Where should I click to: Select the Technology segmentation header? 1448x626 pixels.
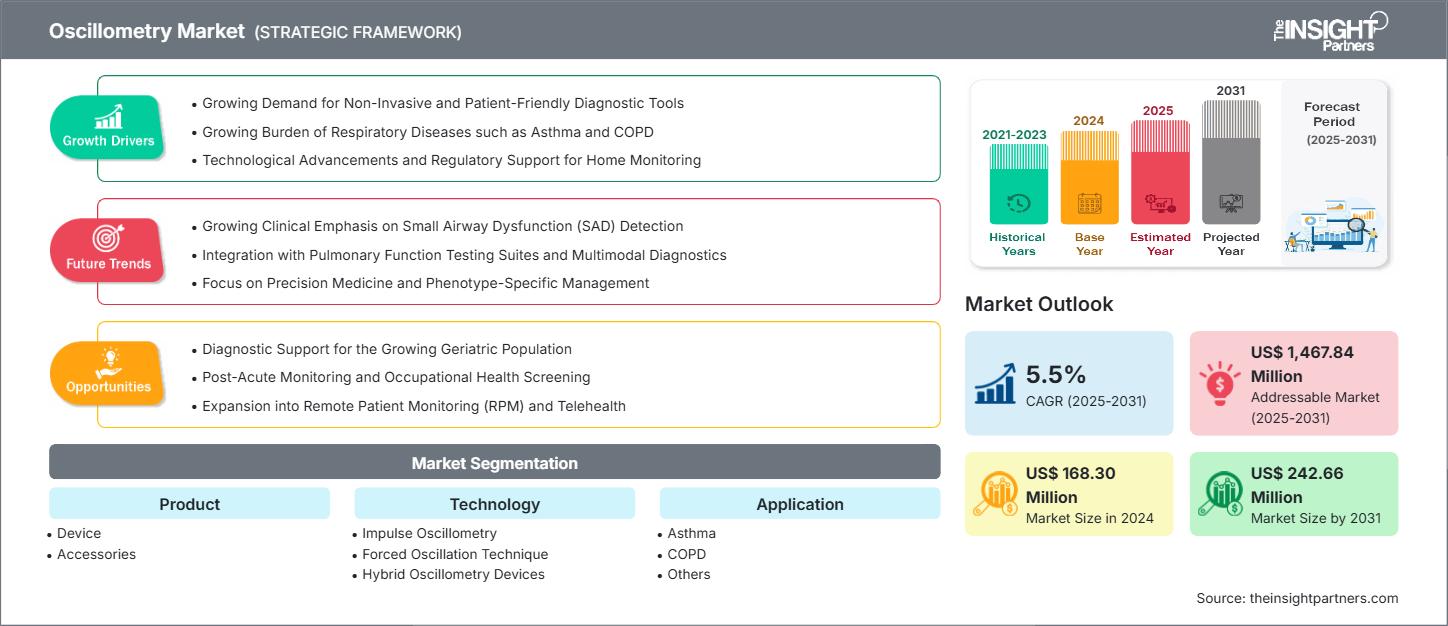coord(494,504)
